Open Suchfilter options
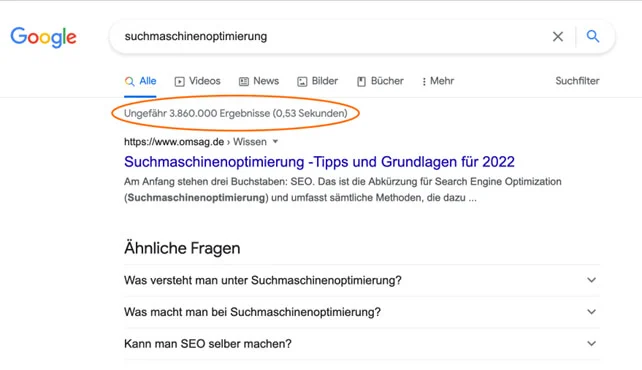 coord(577,81)
